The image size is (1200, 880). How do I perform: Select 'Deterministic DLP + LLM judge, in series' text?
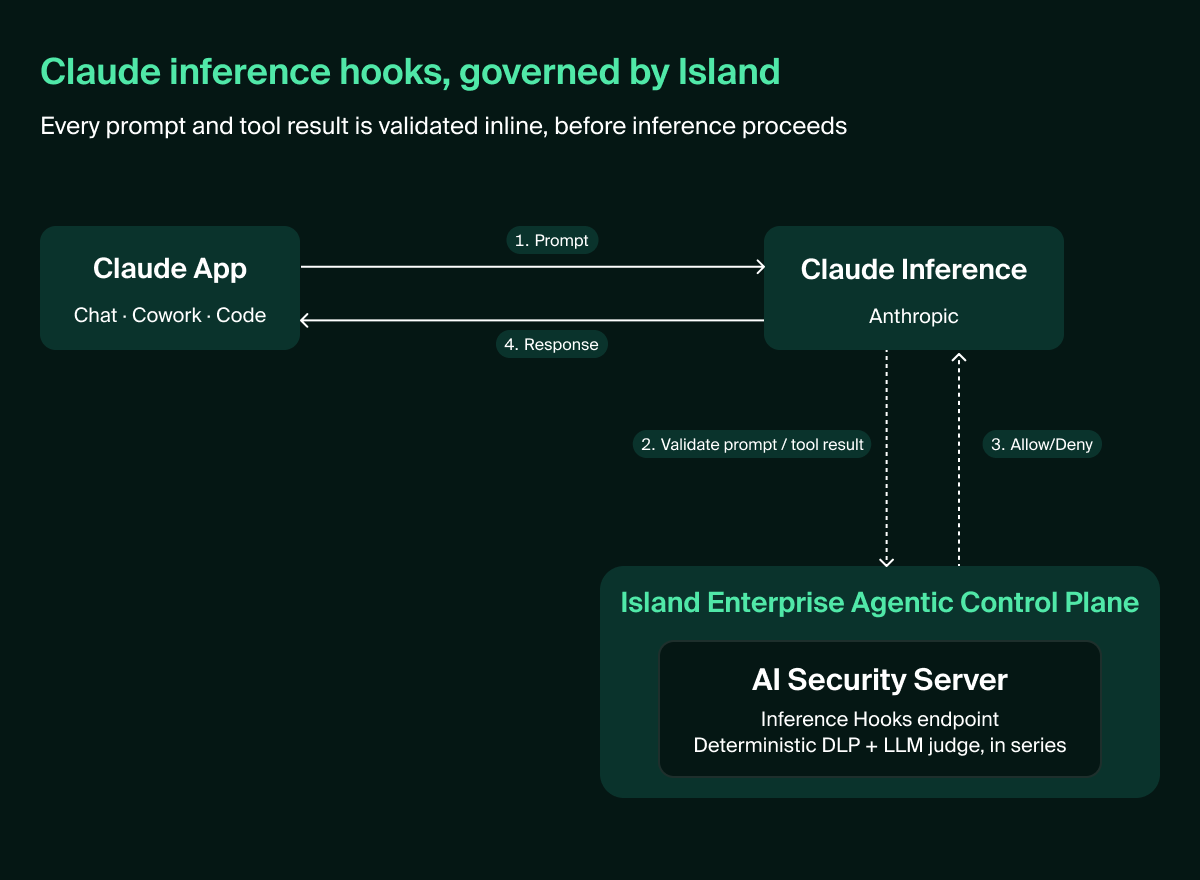coord(880,745)
